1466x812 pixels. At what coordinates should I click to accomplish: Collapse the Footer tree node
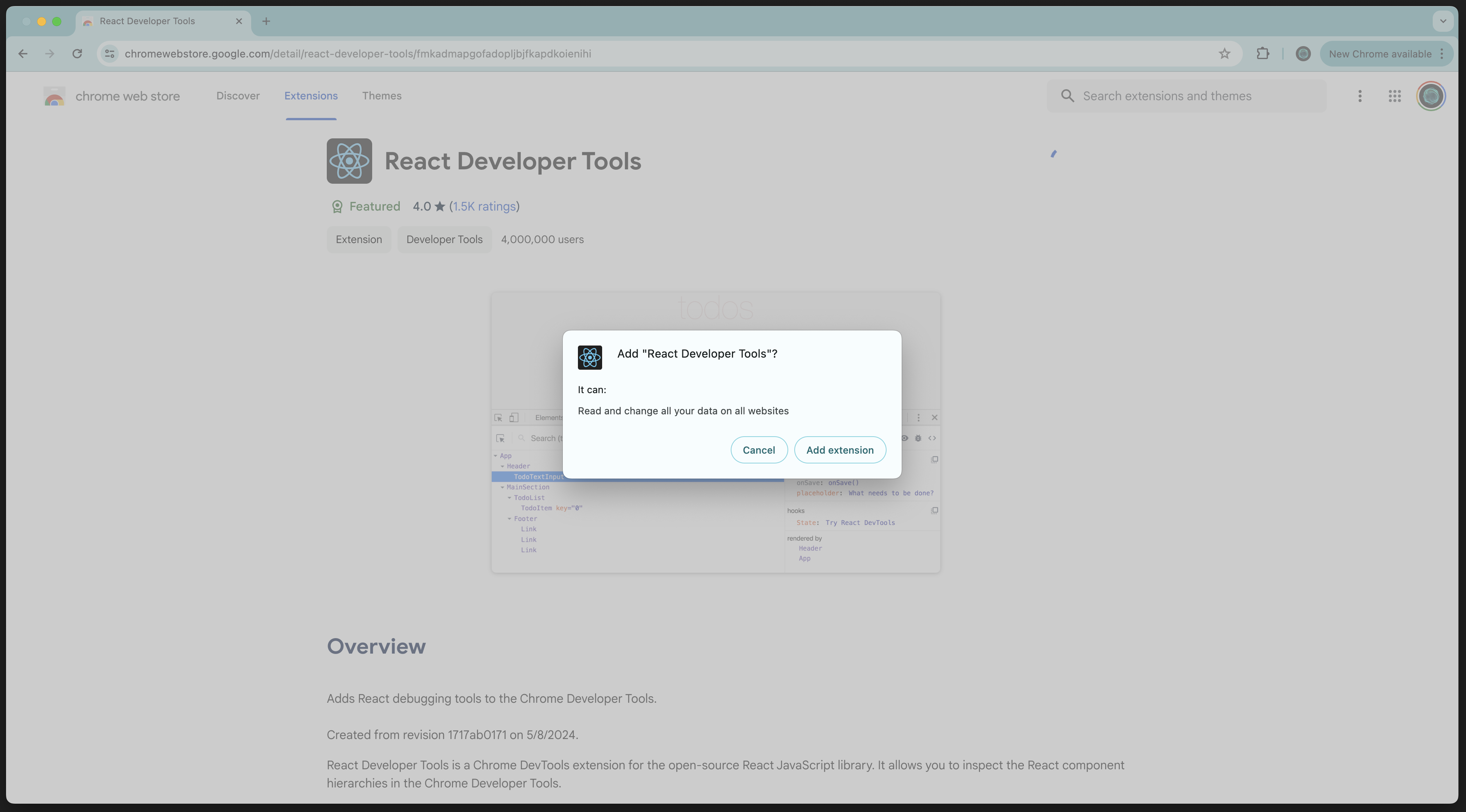(x=509, y=519)
